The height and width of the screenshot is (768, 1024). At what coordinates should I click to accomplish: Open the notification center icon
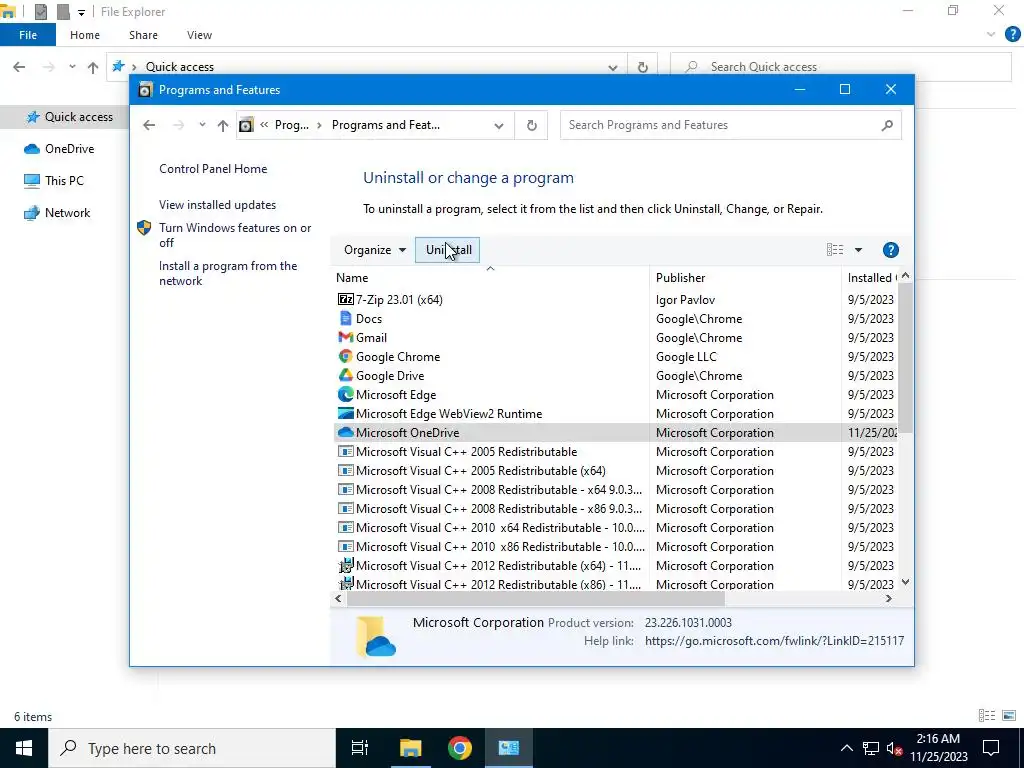[x=991, y=748]
